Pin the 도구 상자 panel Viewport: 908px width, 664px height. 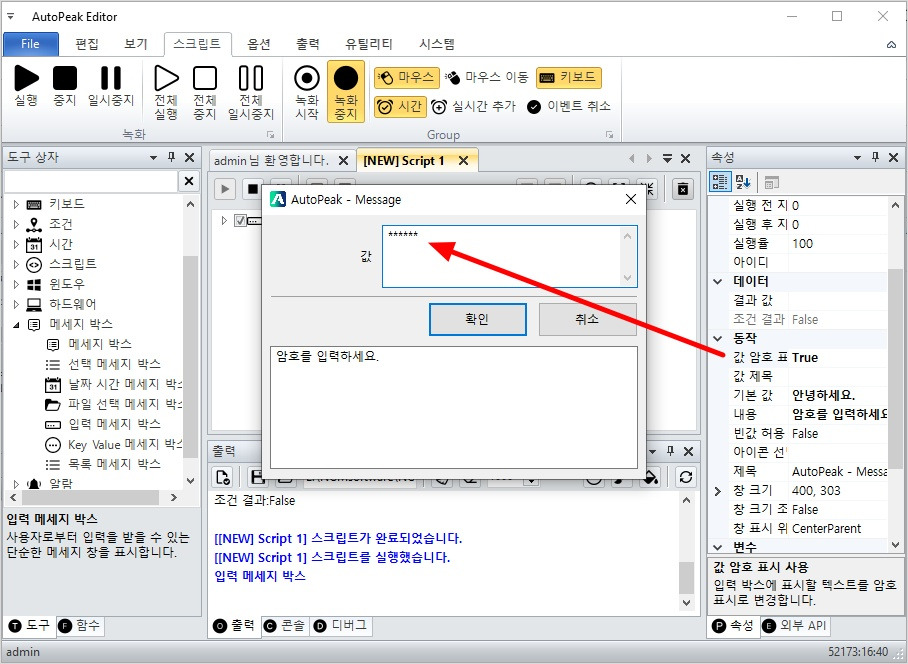point(171,157)
